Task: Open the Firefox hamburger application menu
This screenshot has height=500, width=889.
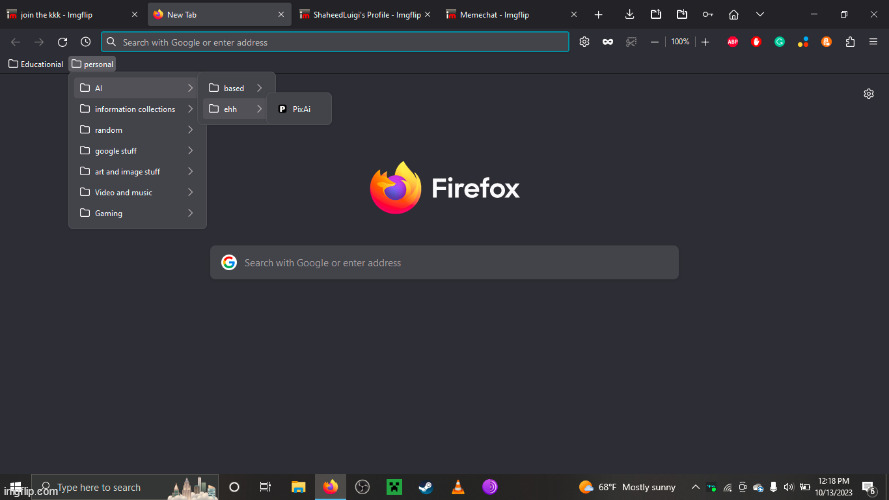Action: pyautogui.click(x=873, y=42)
